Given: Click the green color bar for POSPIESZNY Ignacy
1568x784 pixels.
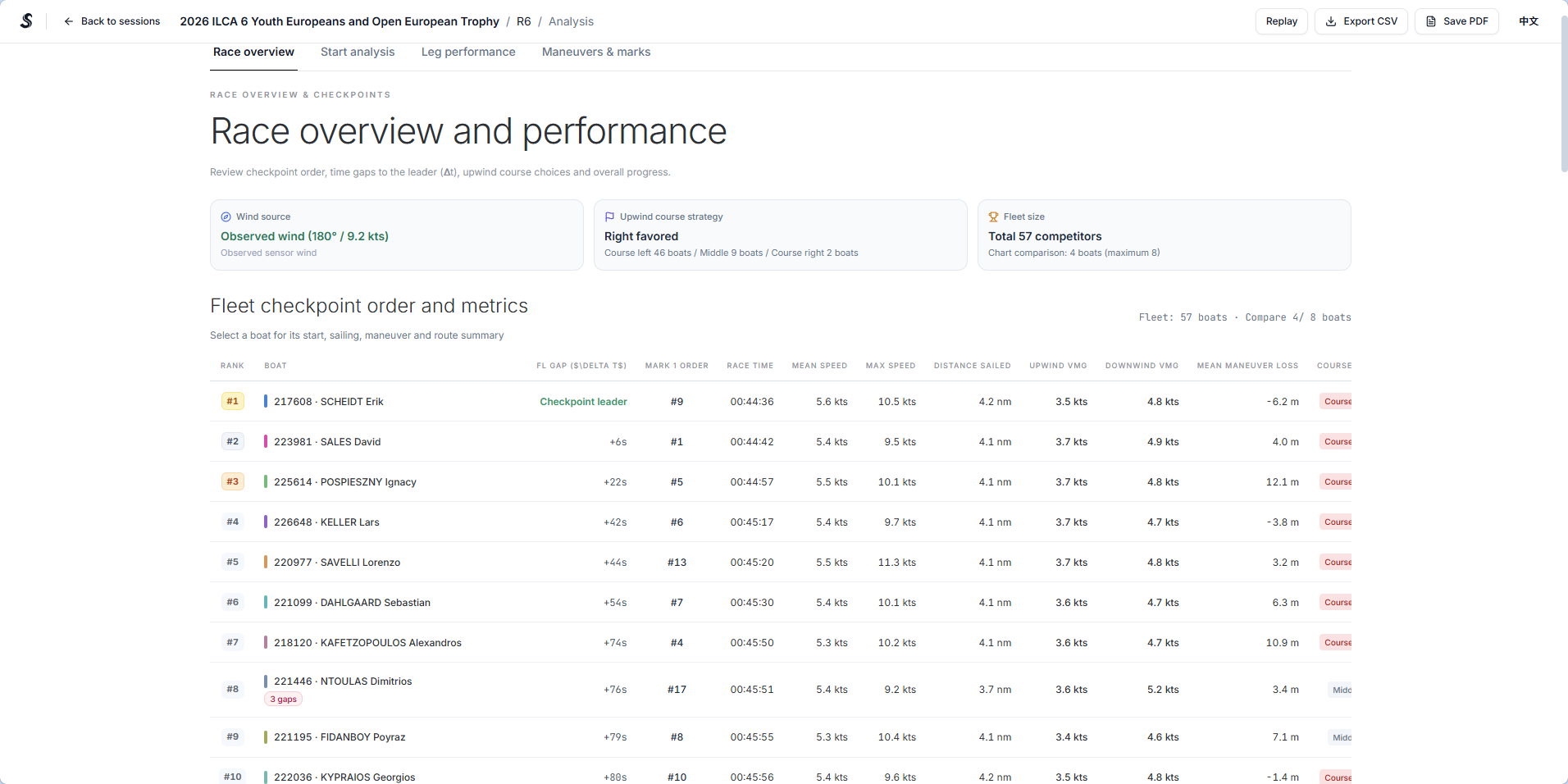Looking at the screenshot, I should [x=266, y=481].
